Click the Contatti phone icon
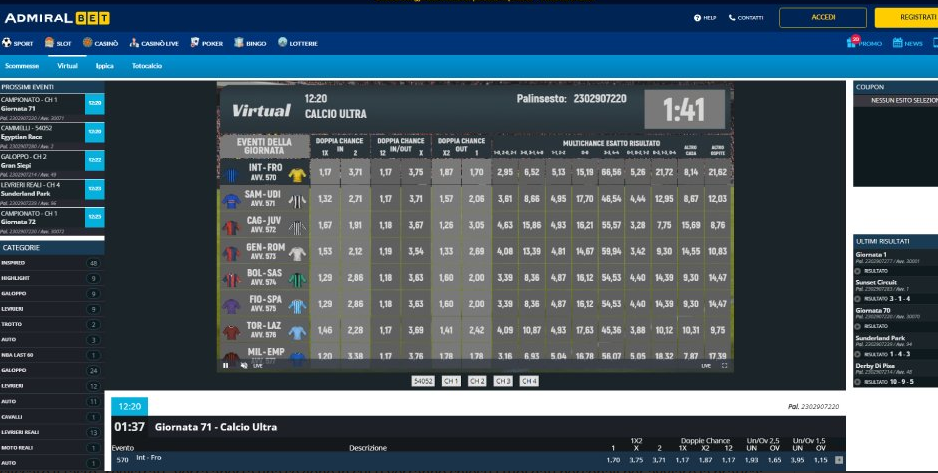The height and width of the screenshot is (473, 938). 732,18
